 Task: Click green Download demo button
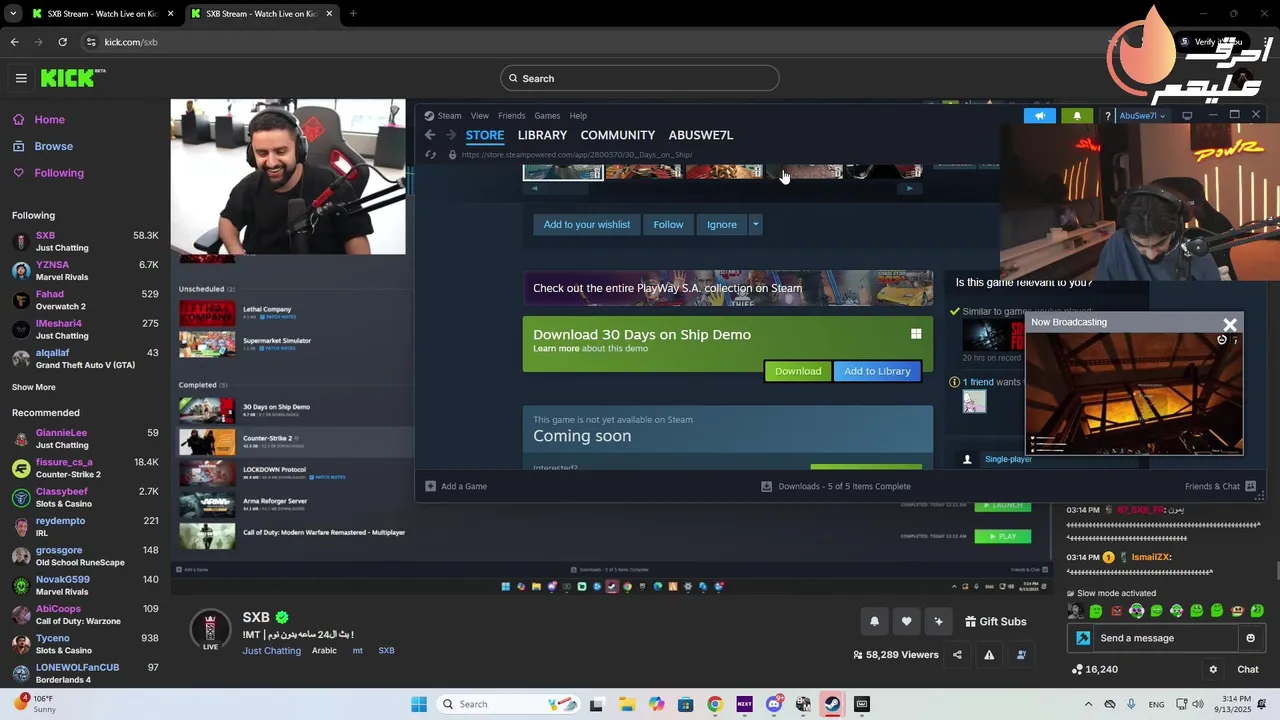click(x=798, y=371)
